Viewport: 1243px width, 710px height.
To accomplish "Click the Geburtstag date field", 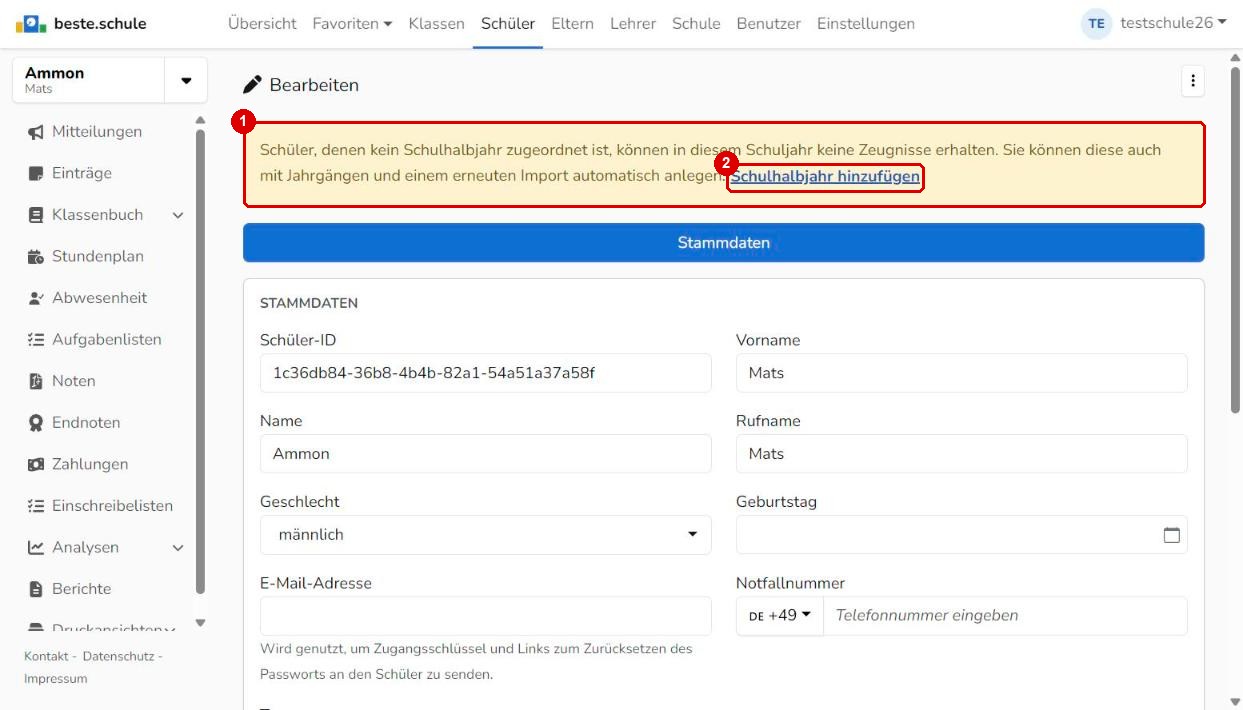I will [x=961, y=535].
